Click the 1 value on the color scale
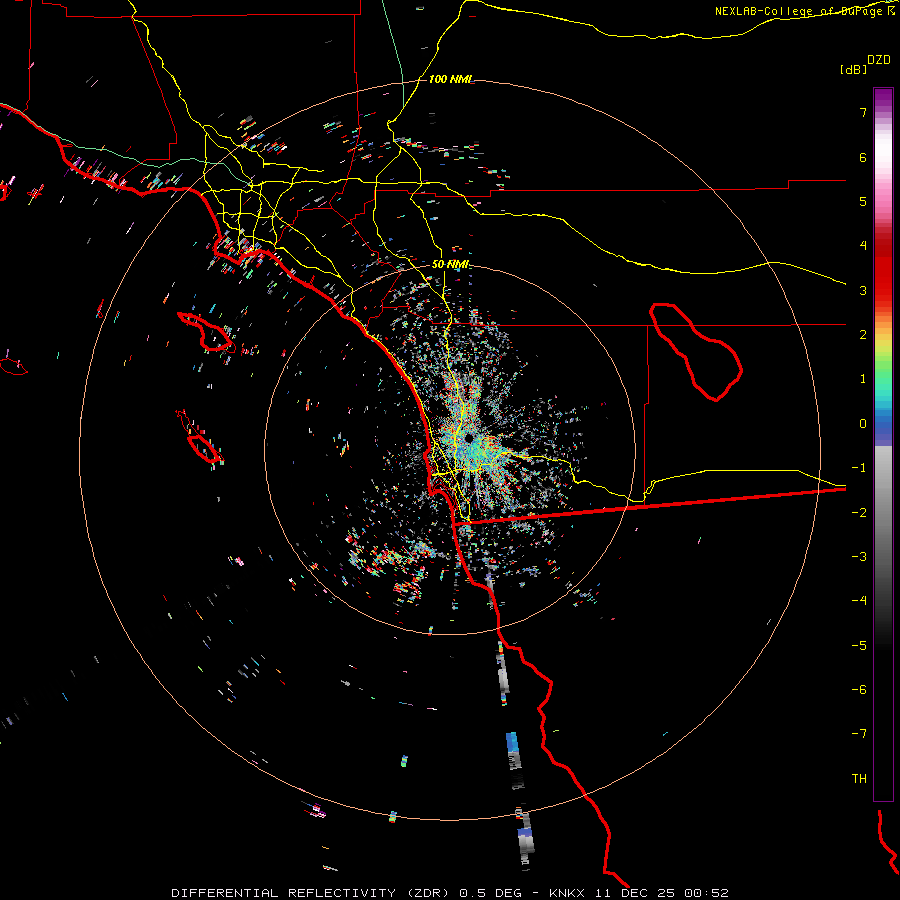This screenshot has height=900, width=900. [863, 379]
